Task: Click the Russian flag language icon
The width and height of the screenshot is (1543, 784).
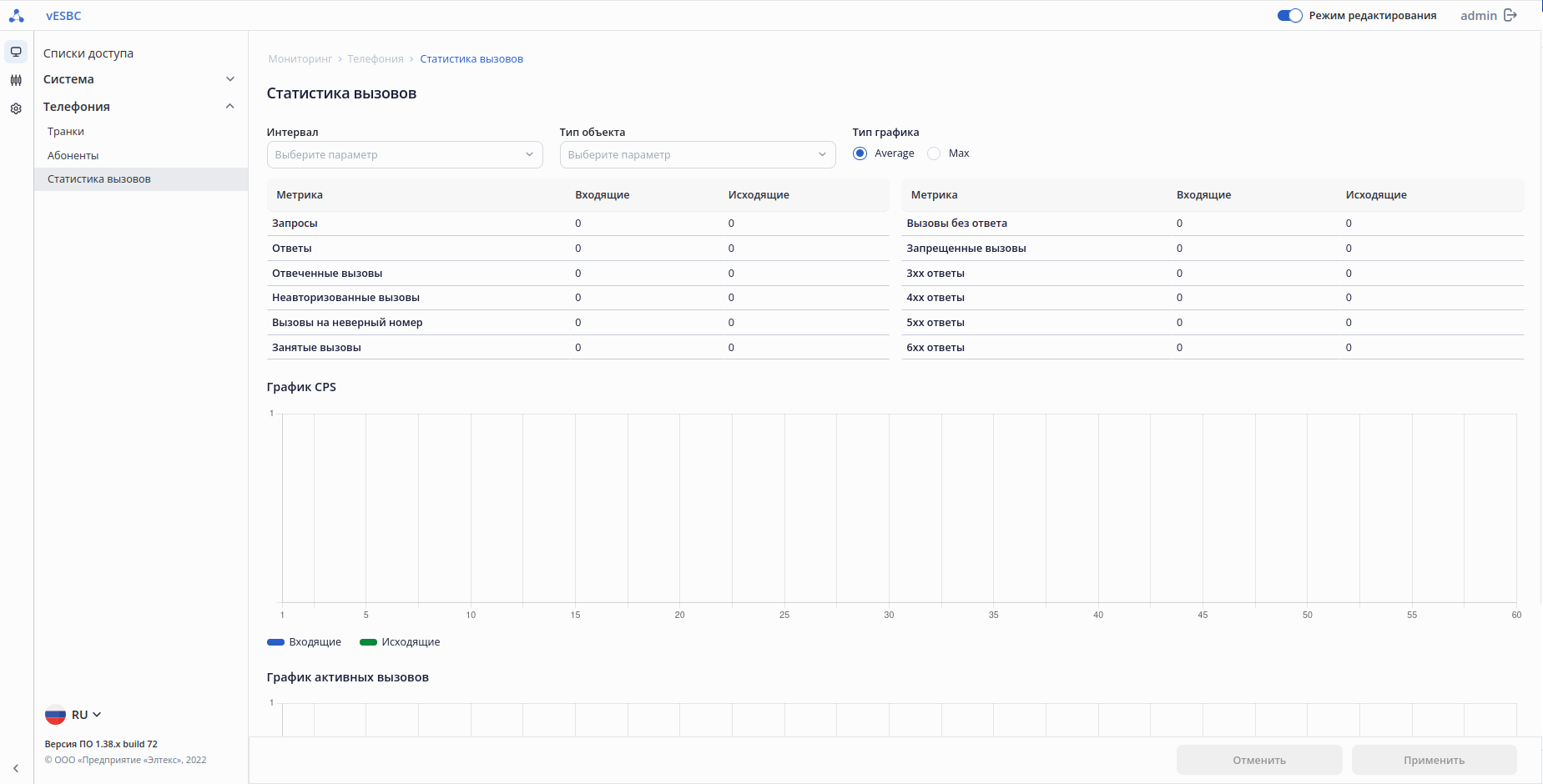Action: [x=55, y=715]
